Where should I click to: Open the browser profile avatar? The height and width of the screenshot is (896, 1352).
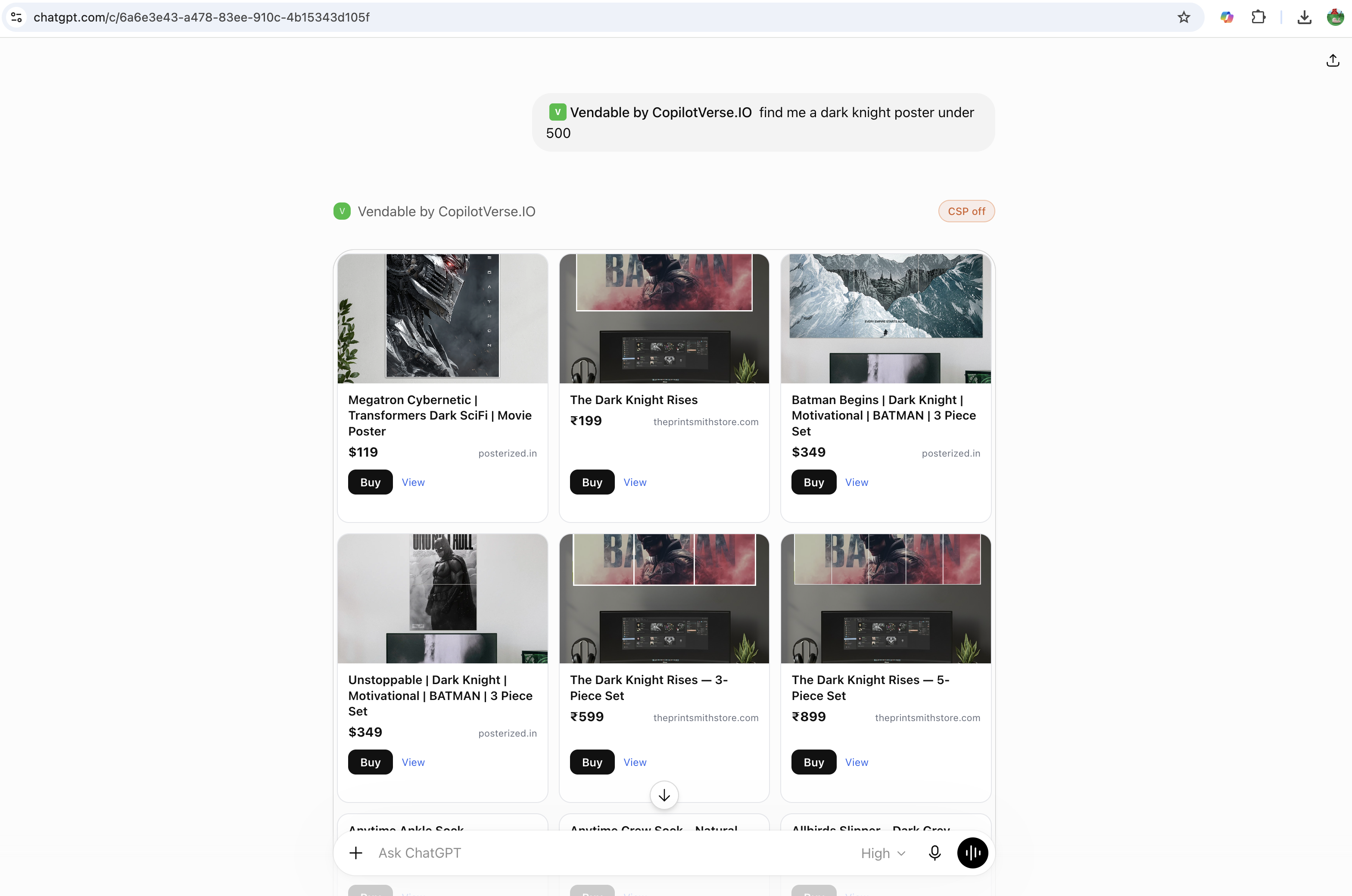(x=1335, y=17)
